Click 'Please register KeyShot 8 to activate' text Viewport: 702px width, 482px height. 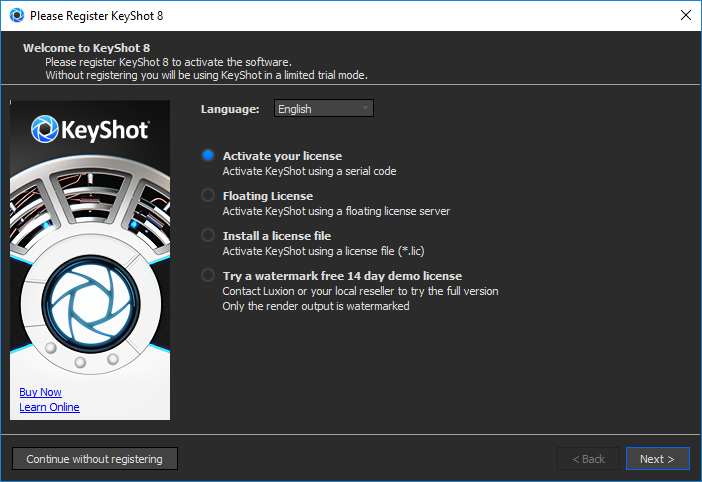168,62
